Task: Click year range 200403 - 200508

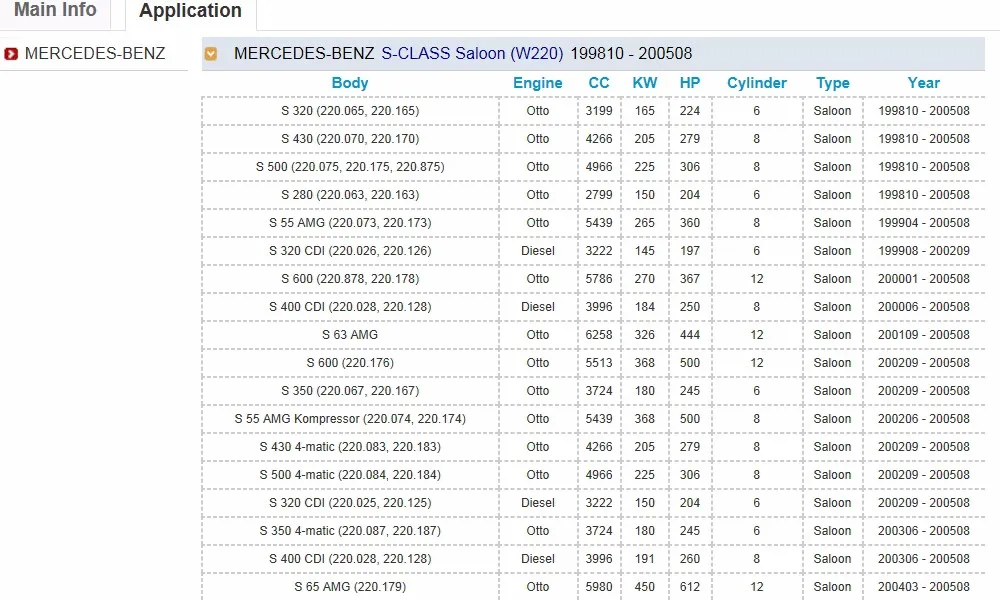Action: (923, 587)
